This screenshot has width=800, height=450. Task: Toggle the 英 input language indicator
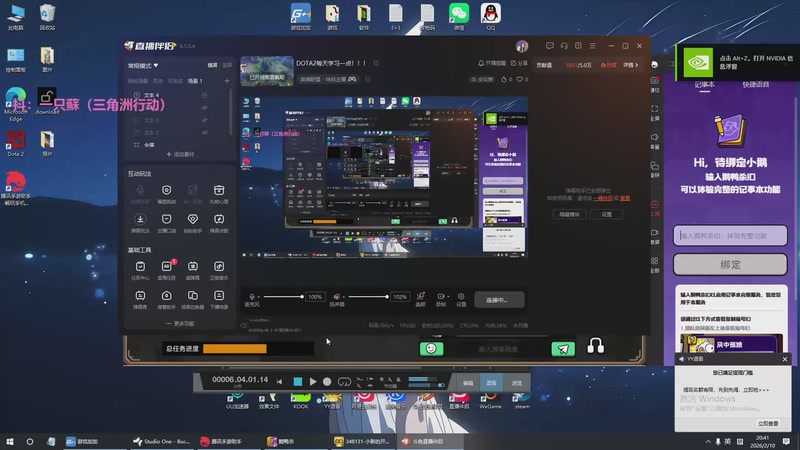point(728,441)
